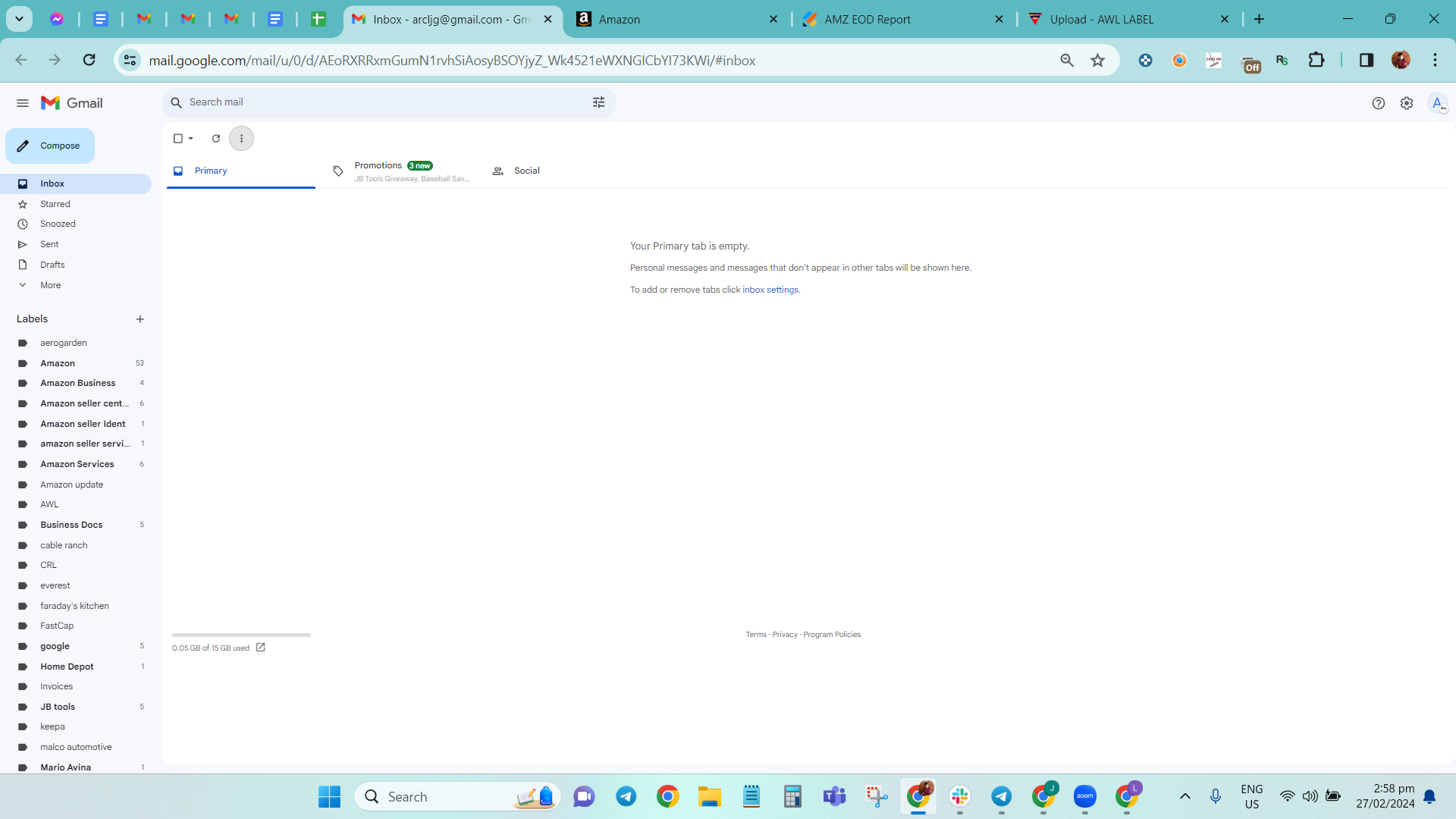Click the Gmail logo

click(72, 103)
